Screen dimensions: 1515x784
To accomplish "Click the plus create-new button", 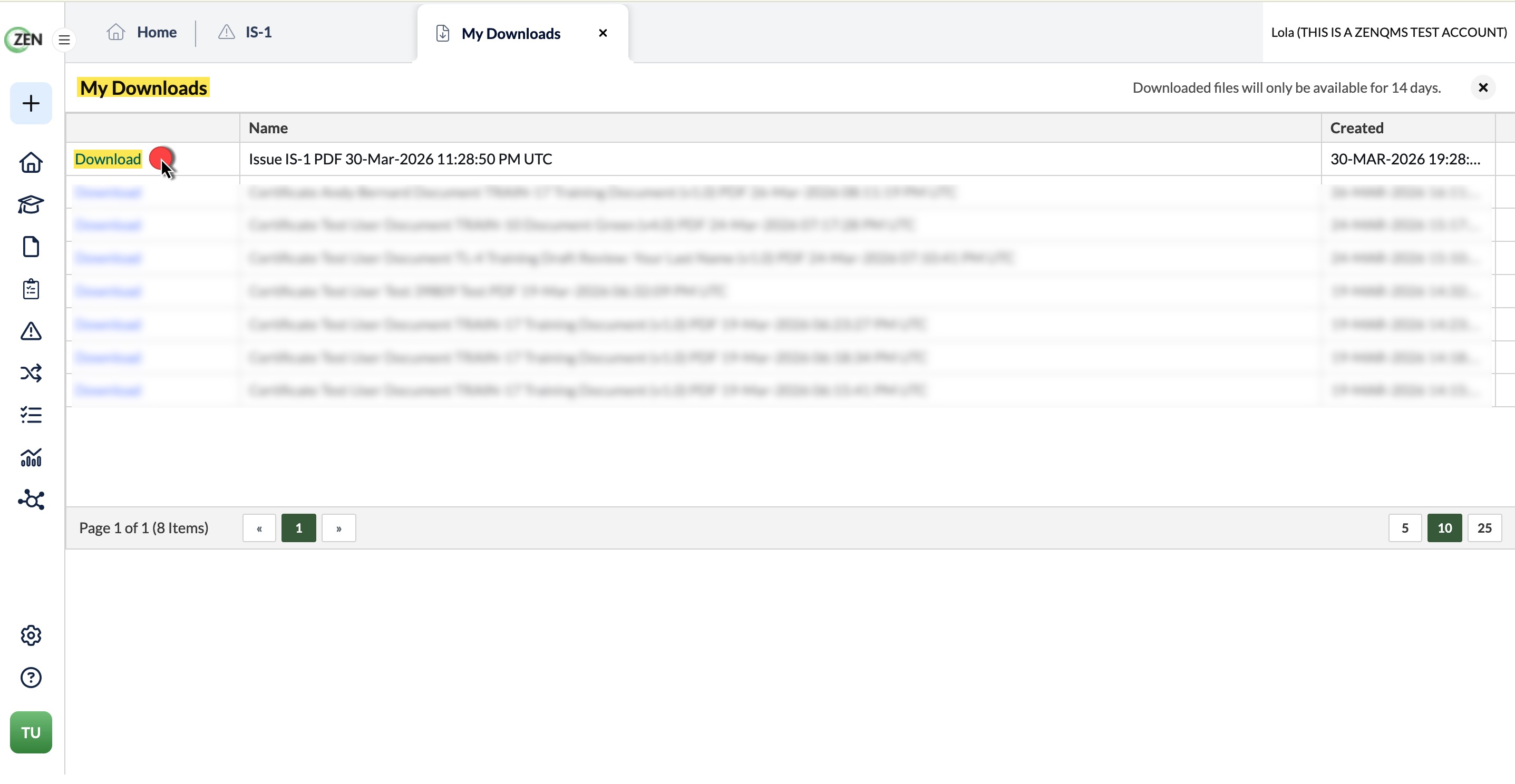I will pyautogui.click(x=31, y=103).
